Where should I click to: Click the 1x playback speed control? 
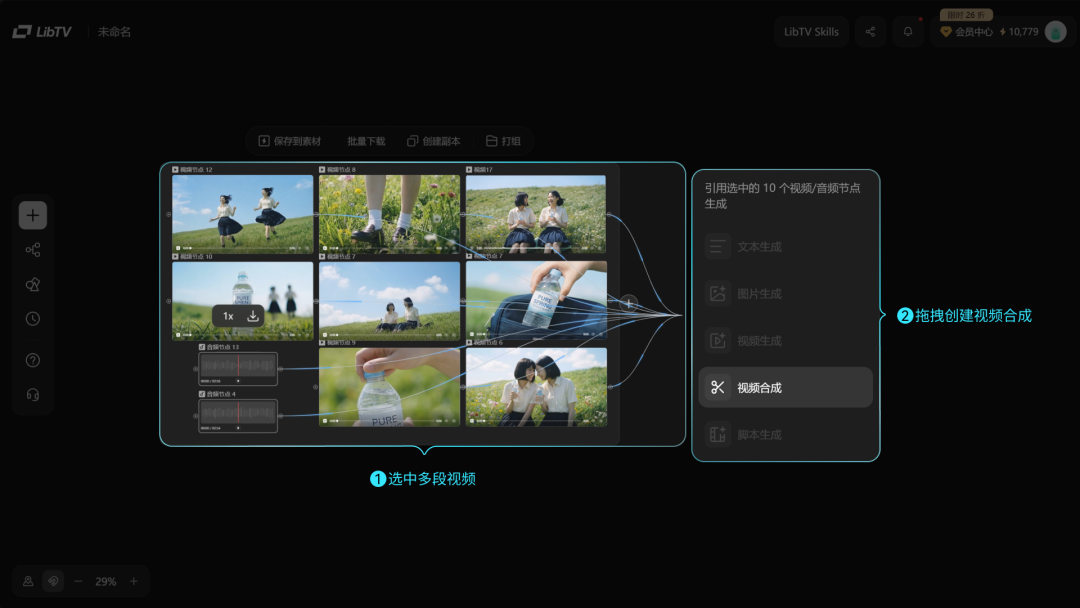[228, 316]
